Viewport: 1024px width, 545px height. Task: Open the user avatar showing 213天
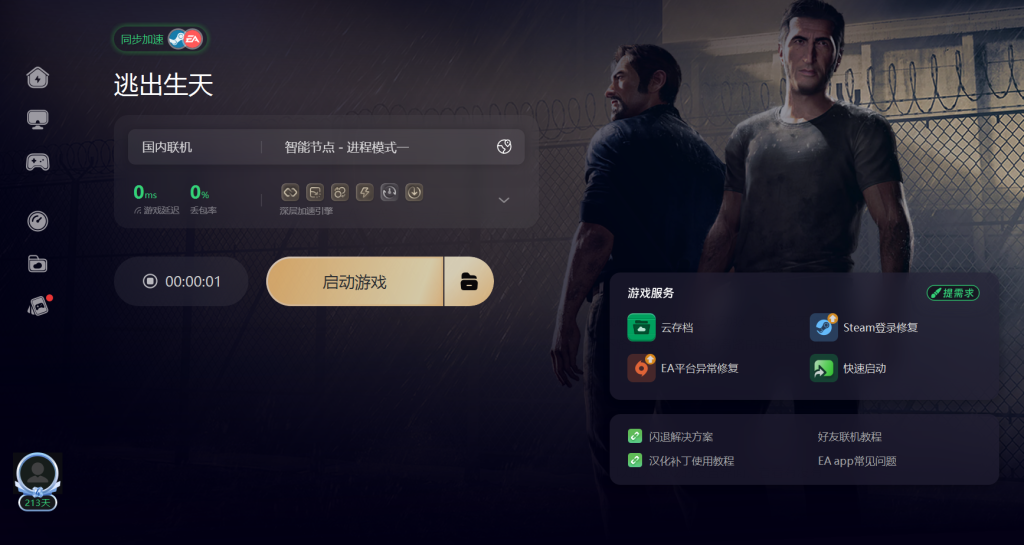[38, 482]
